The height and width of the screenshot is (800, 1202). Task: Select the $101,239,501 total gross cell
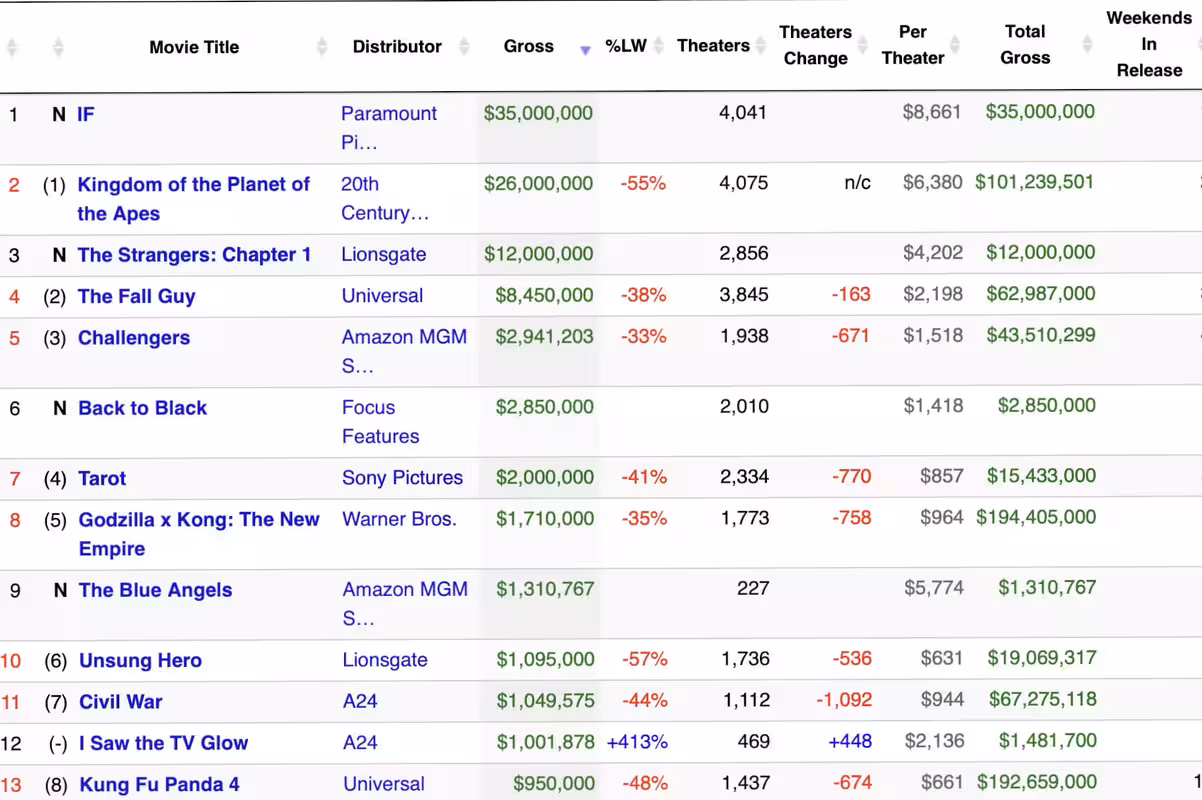pyautogui.click(x=1035, y=182)
